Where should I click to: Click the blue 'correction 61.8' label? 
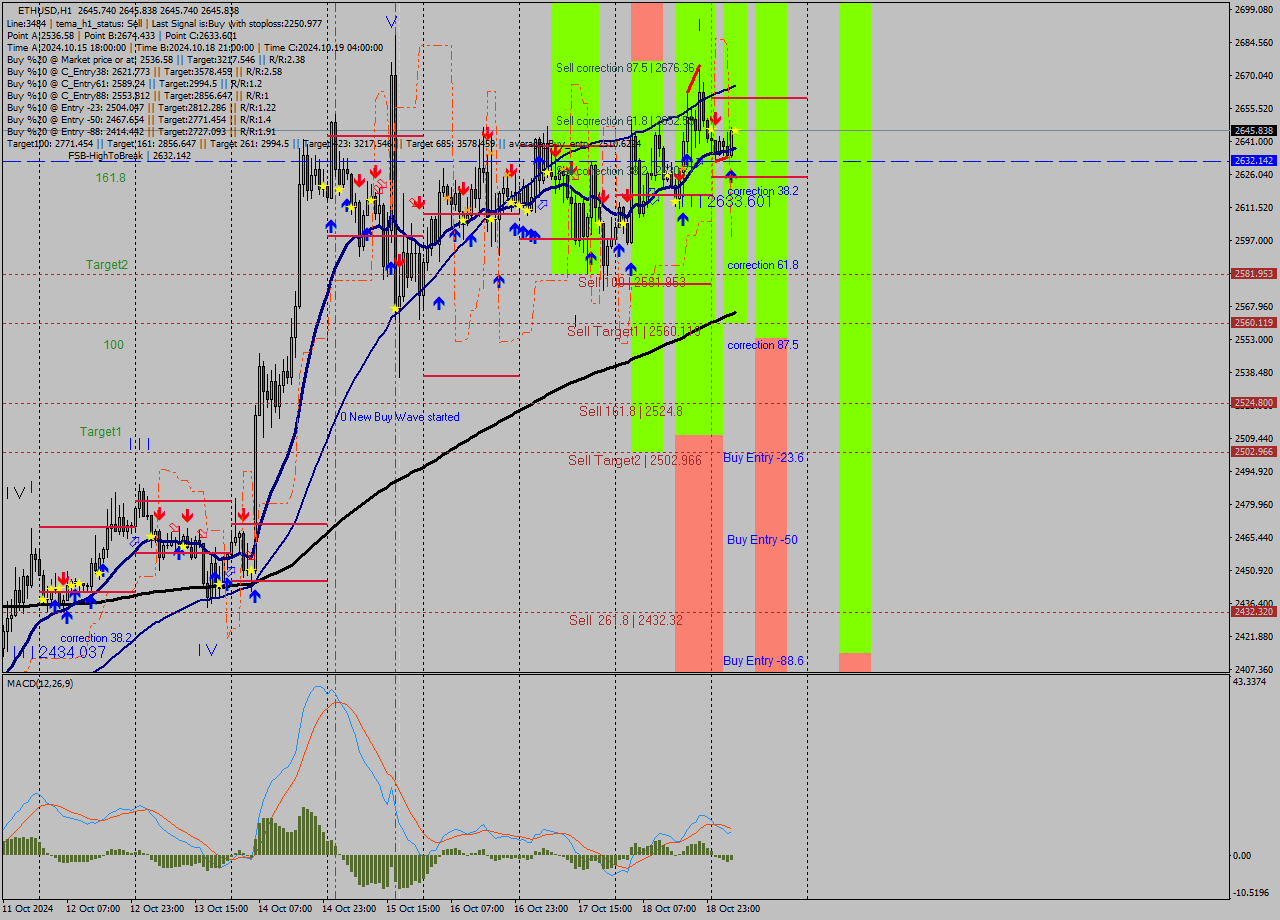point(762,265)
